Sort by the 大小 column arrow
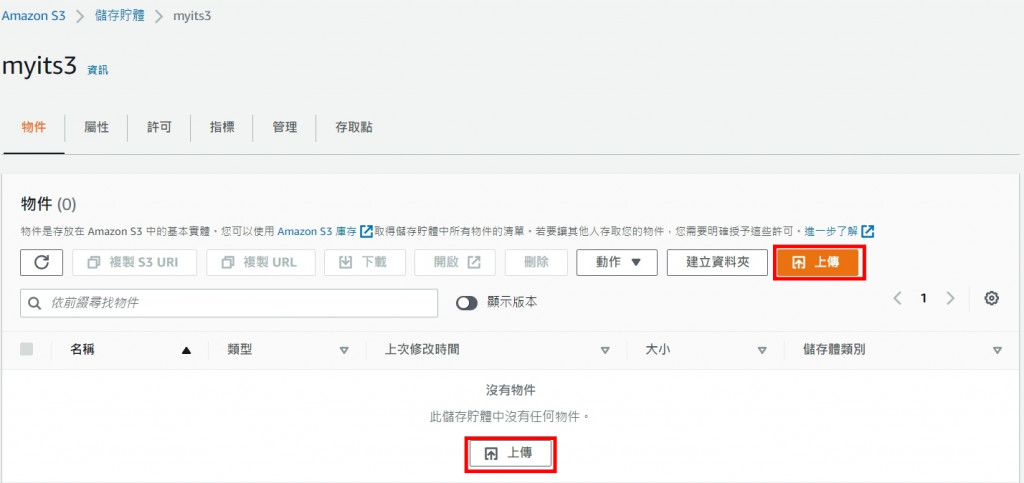The height and width of the screenshot is (483, 1024). [x=761, y=351]
